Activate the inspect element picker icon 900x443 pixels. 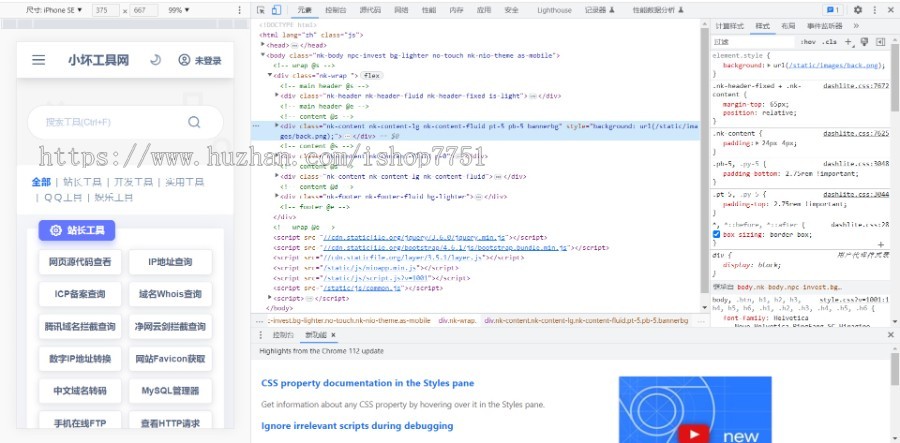point(261,10)
